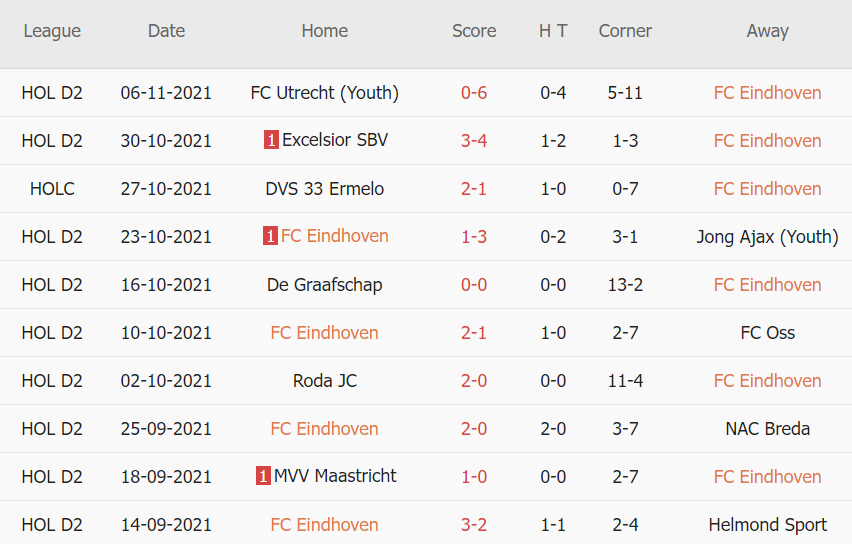Click the Date column header
This screenshot has width=852, height=544.
[166, 31]
